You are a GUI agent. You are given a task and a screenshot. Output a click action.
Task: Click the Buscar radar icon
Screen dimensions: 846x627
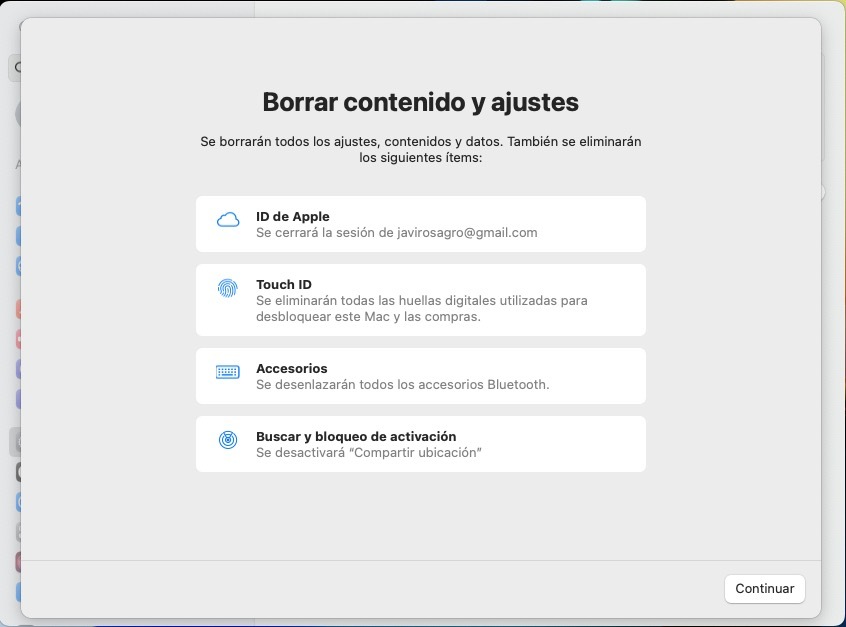pyautogui.click(x=228, y=440)
